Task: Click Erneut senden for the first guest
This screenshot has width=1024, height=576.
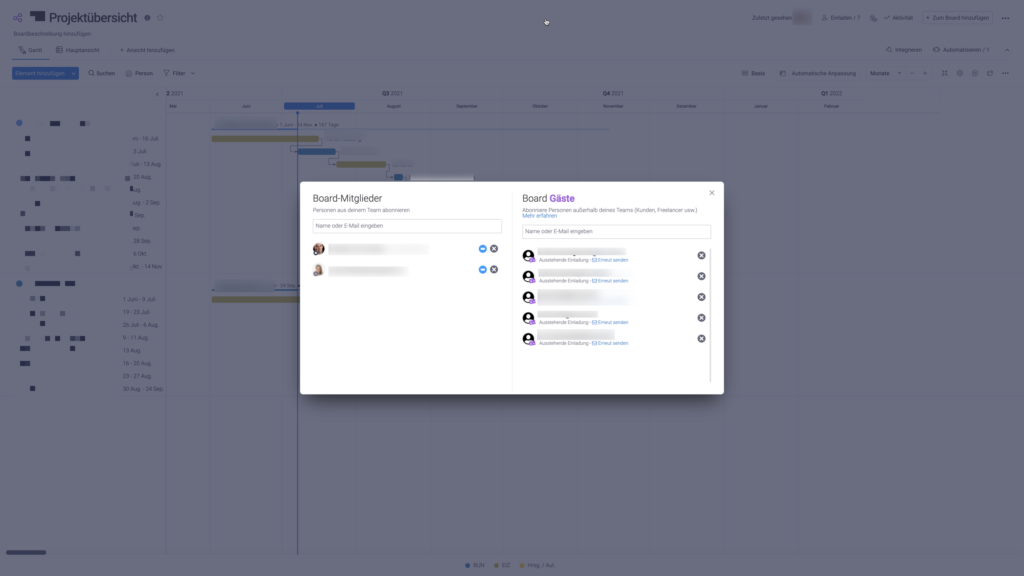Action: [x=611, y=260]
